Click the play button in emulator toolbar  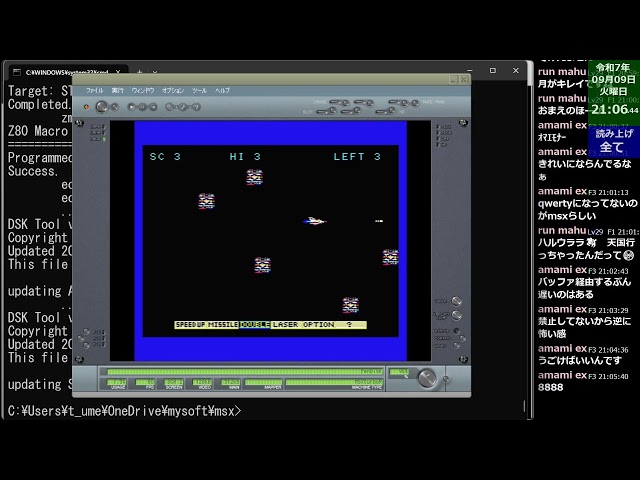131,107
